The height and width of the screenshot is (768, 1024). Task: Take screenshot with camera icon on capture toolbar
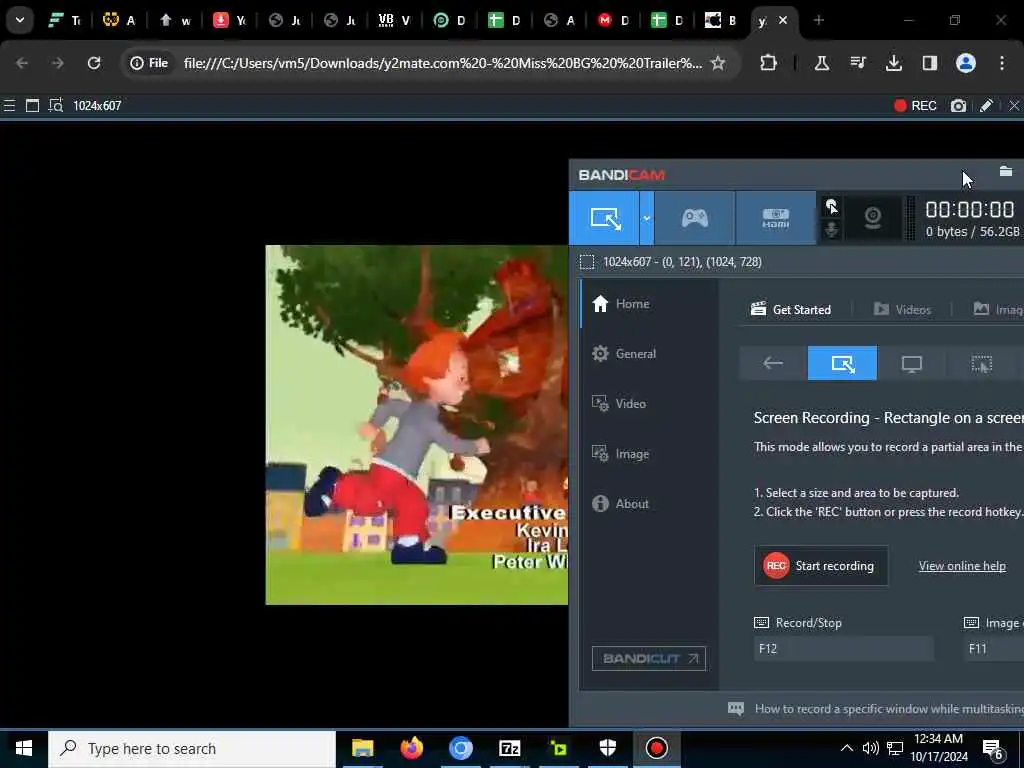tap(958, 106)
